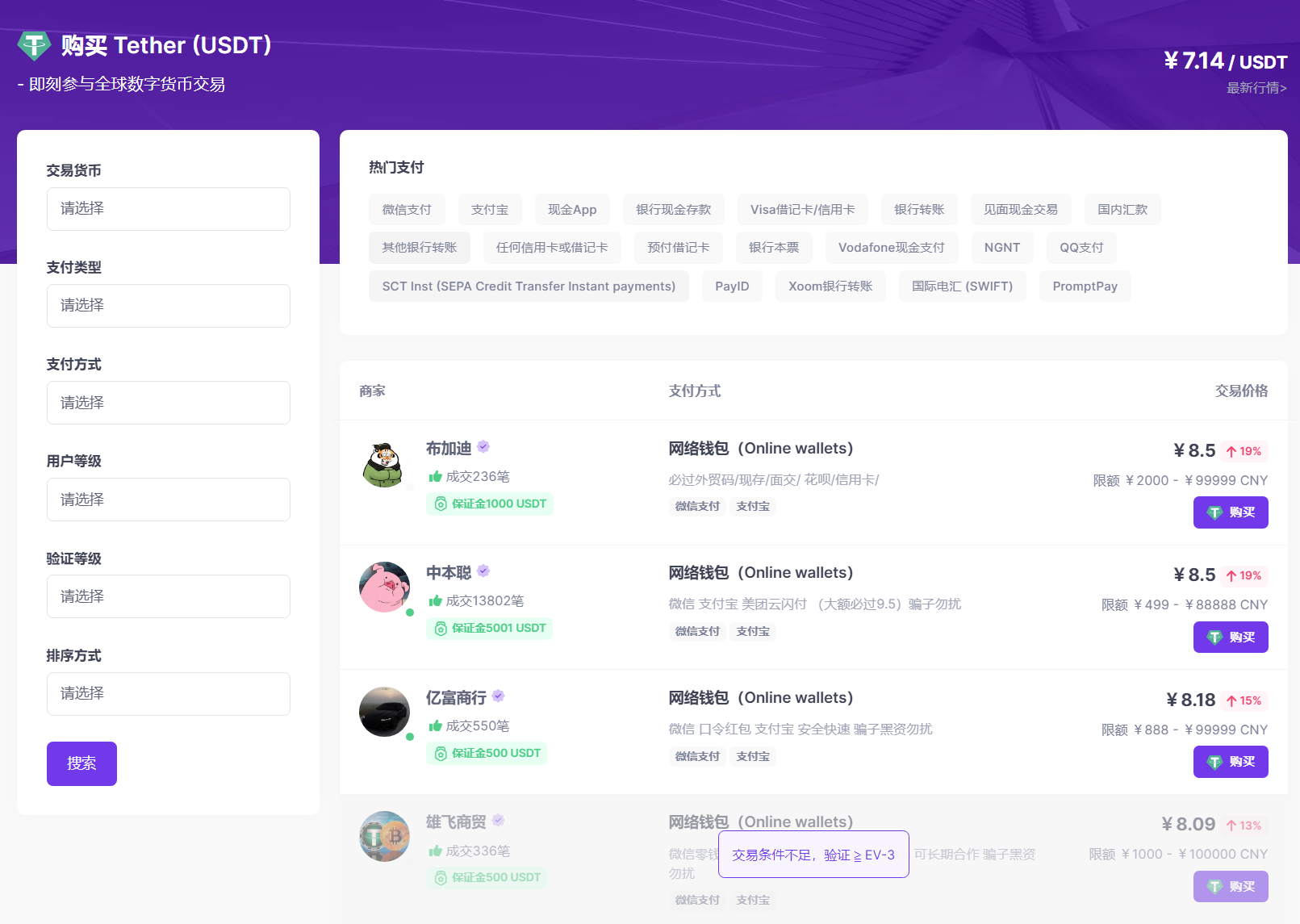Screen dimensions: 1300x924
Task: Click the 搜索 search button
Action: (x=82, y=763)
